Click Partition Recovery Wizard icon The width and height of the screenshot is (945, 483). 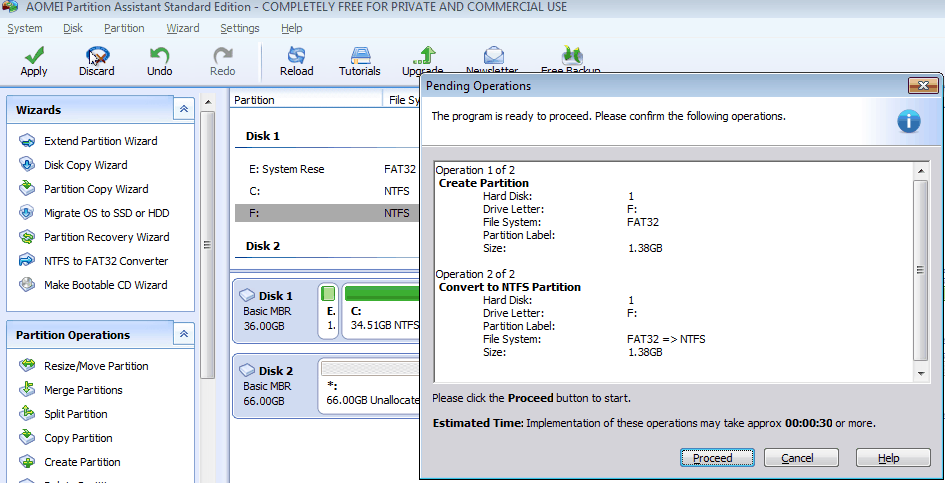point(27,237)
